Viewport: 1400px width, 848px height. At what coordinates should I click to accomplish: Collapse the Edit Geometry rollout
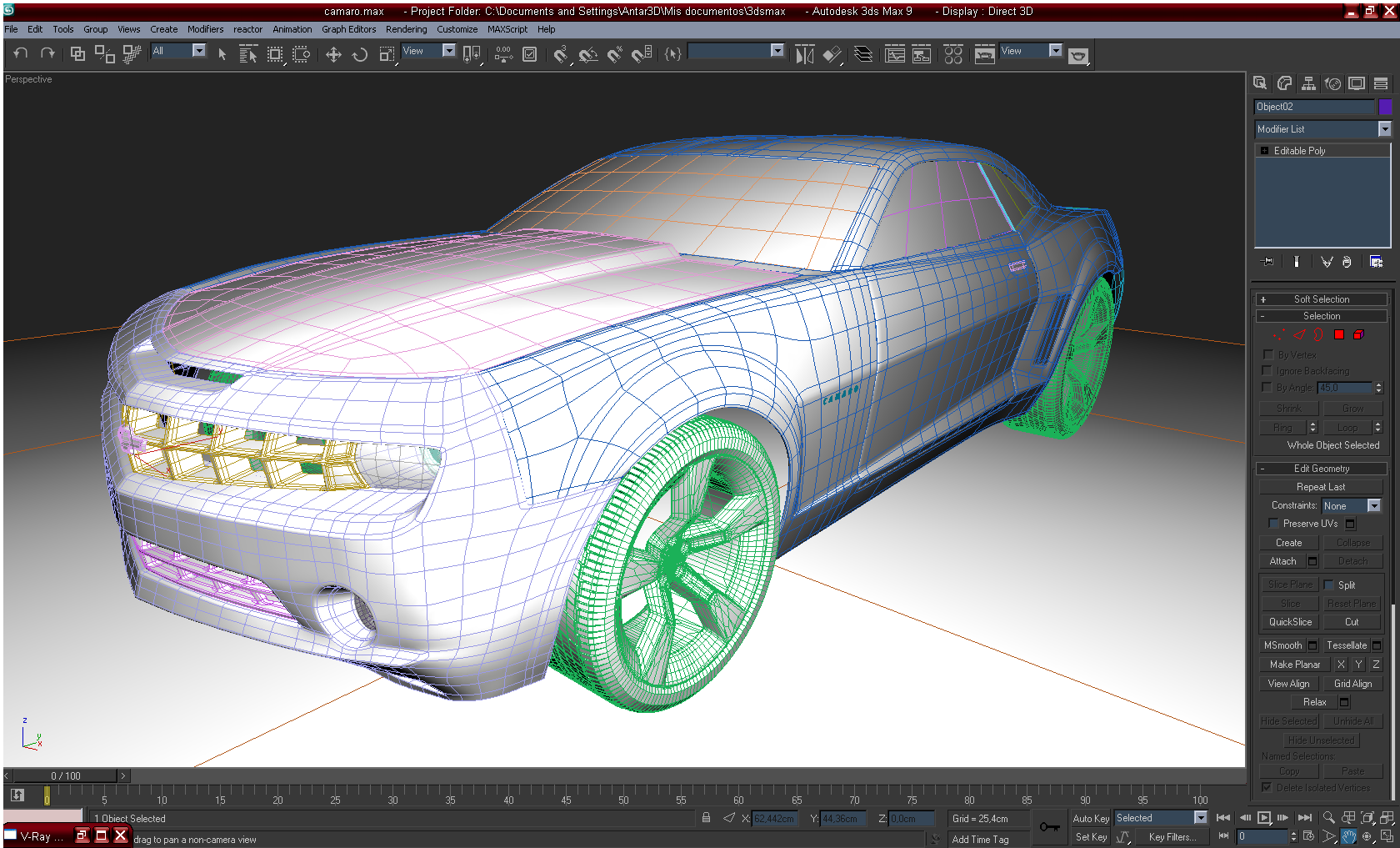pos(1322,469)
